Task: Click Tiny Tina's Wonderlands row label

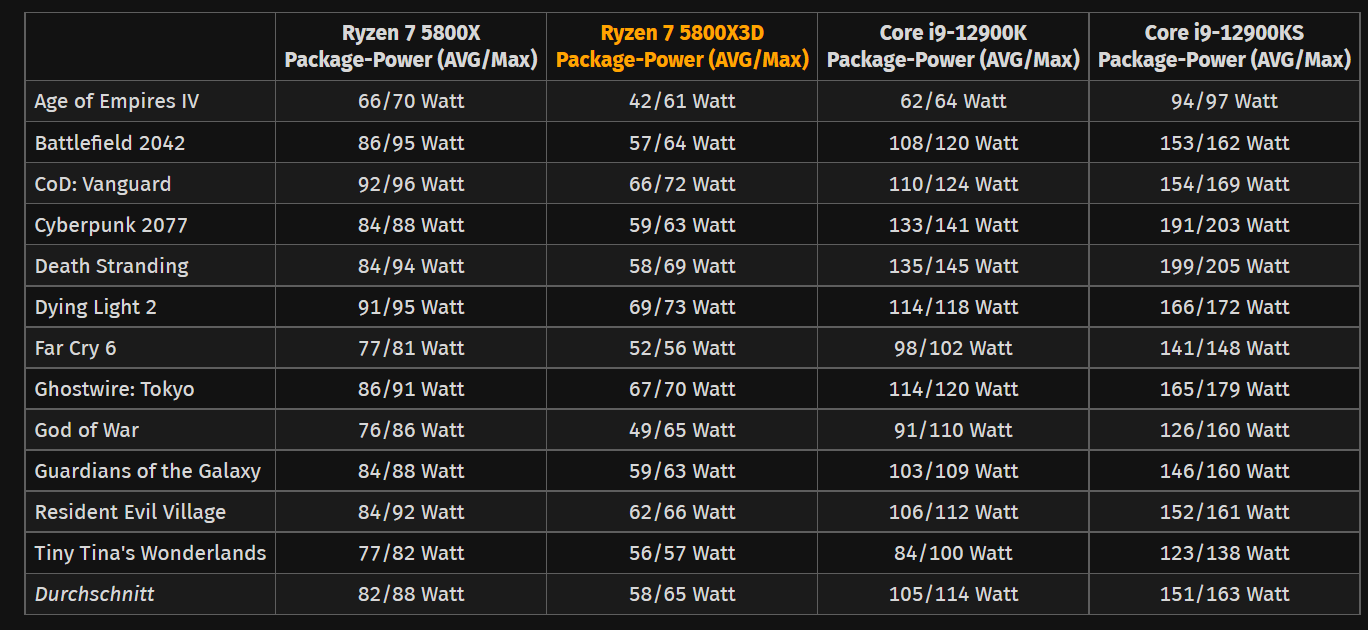Action: pyautogui.click(x=150, y=553)
